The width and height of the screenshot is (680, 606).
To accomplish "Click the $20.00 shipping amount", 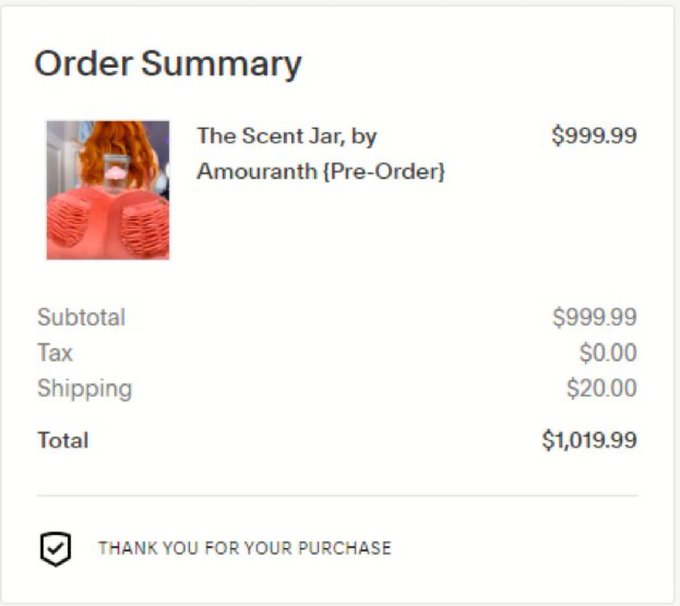I will tap(602, 388).
